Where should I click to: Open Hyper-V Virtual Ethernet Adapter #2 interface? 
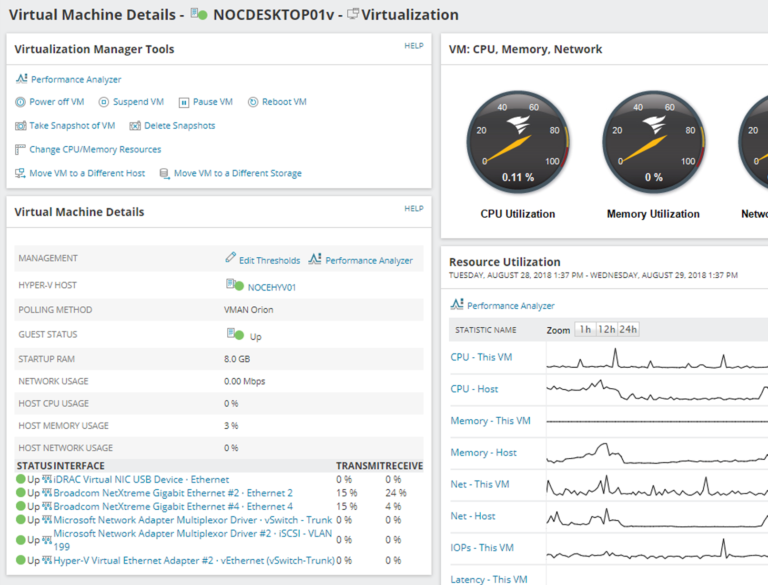click(x=194, y=561)
